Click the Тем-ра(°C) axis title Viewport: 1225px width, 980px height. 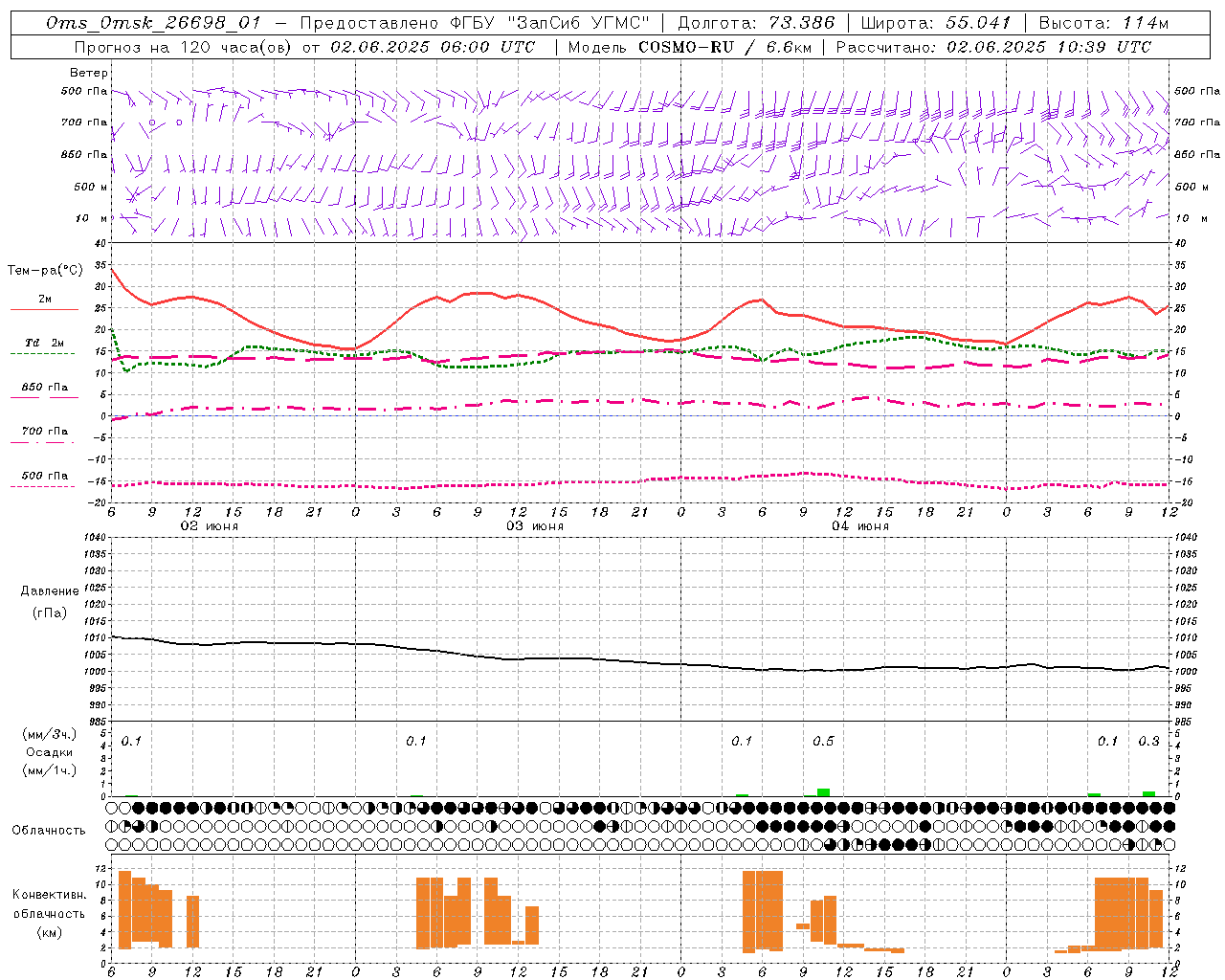pos(45,271)
